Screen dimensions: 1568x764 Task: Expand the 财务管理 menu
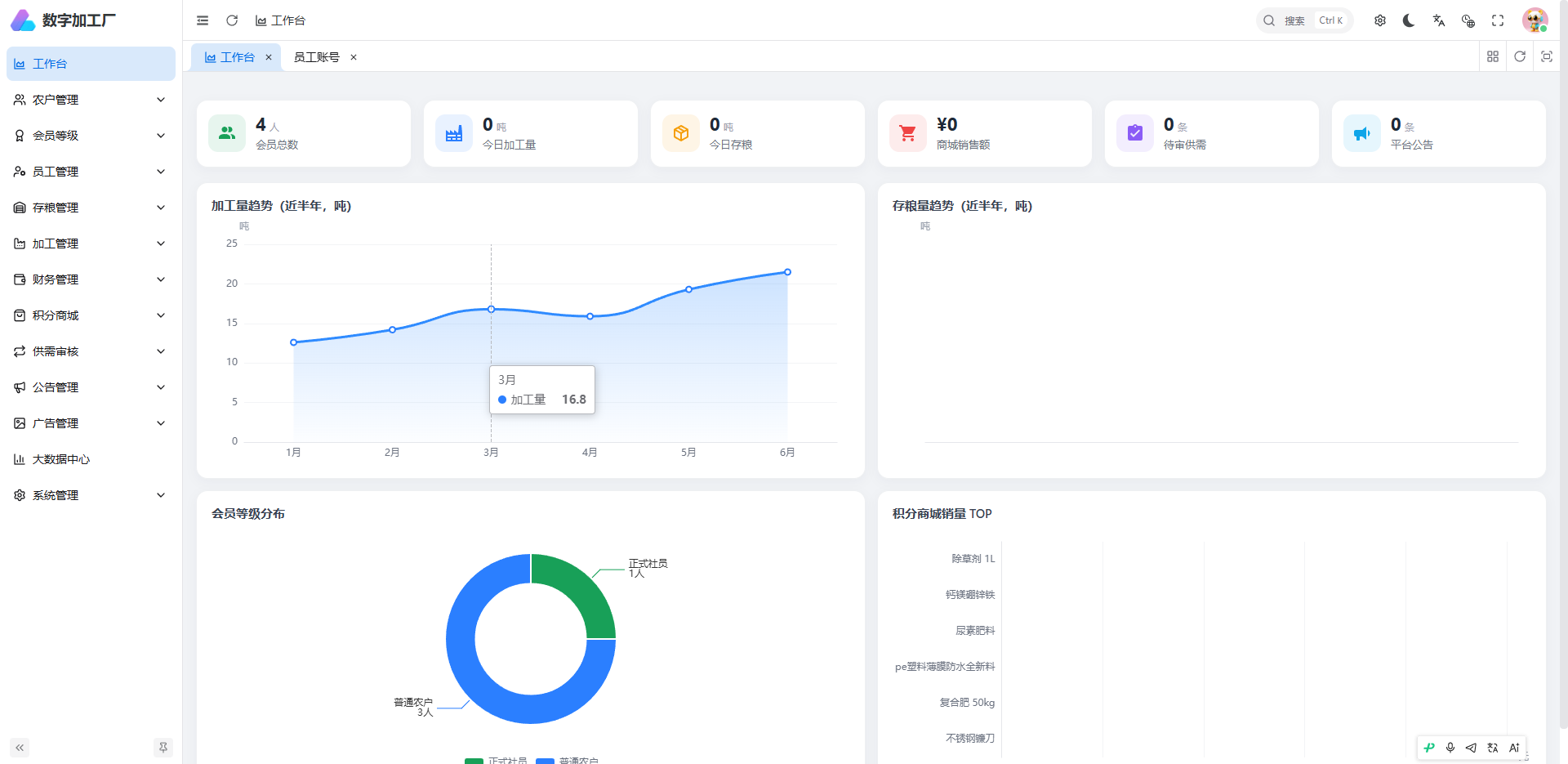pyautogui.click(x=91, y=279)
